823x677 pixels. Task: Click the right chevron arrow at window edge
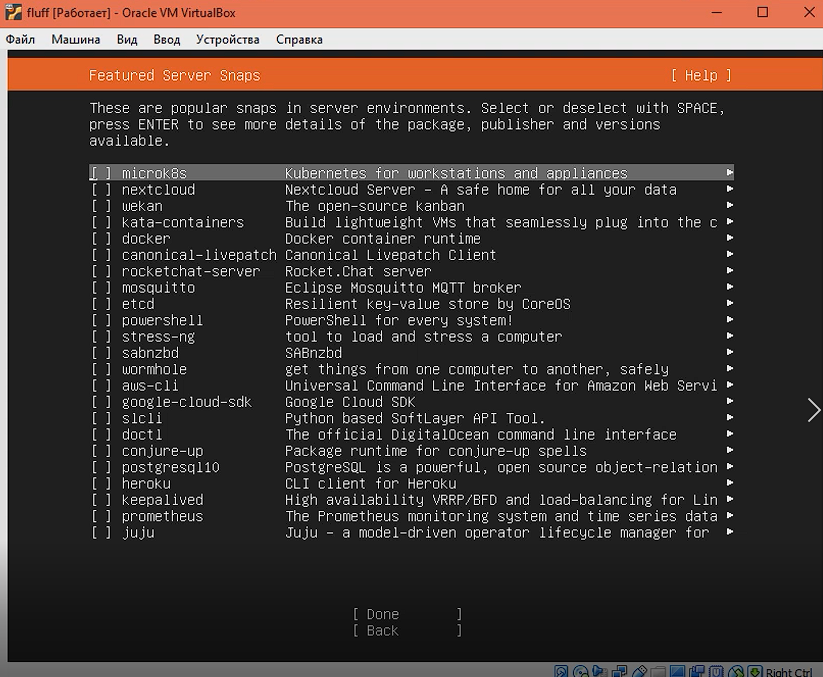click(x=814, y=410)
